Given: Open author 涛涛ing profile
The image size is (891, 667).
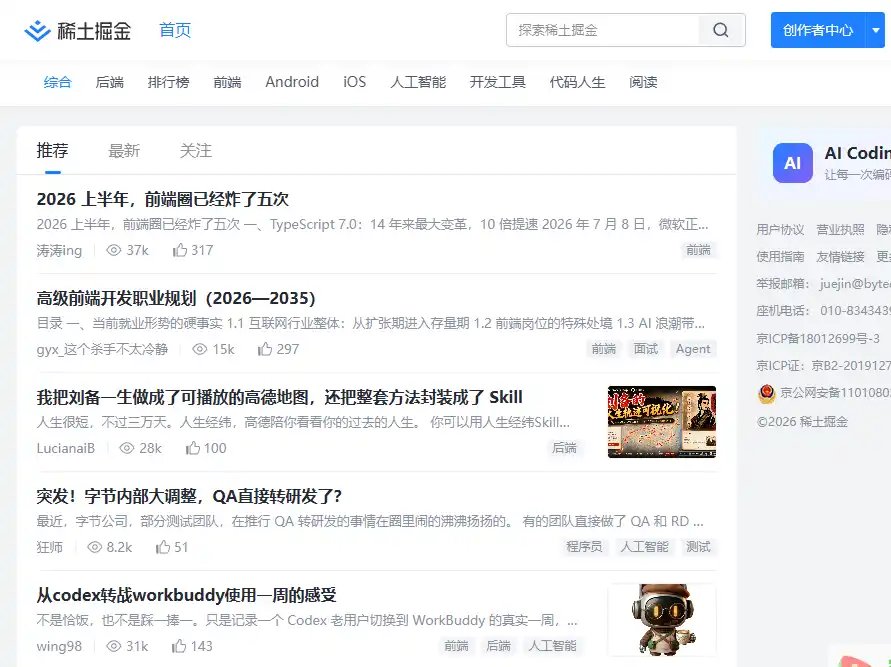Looking at the screenshot, I should [59, 251].
